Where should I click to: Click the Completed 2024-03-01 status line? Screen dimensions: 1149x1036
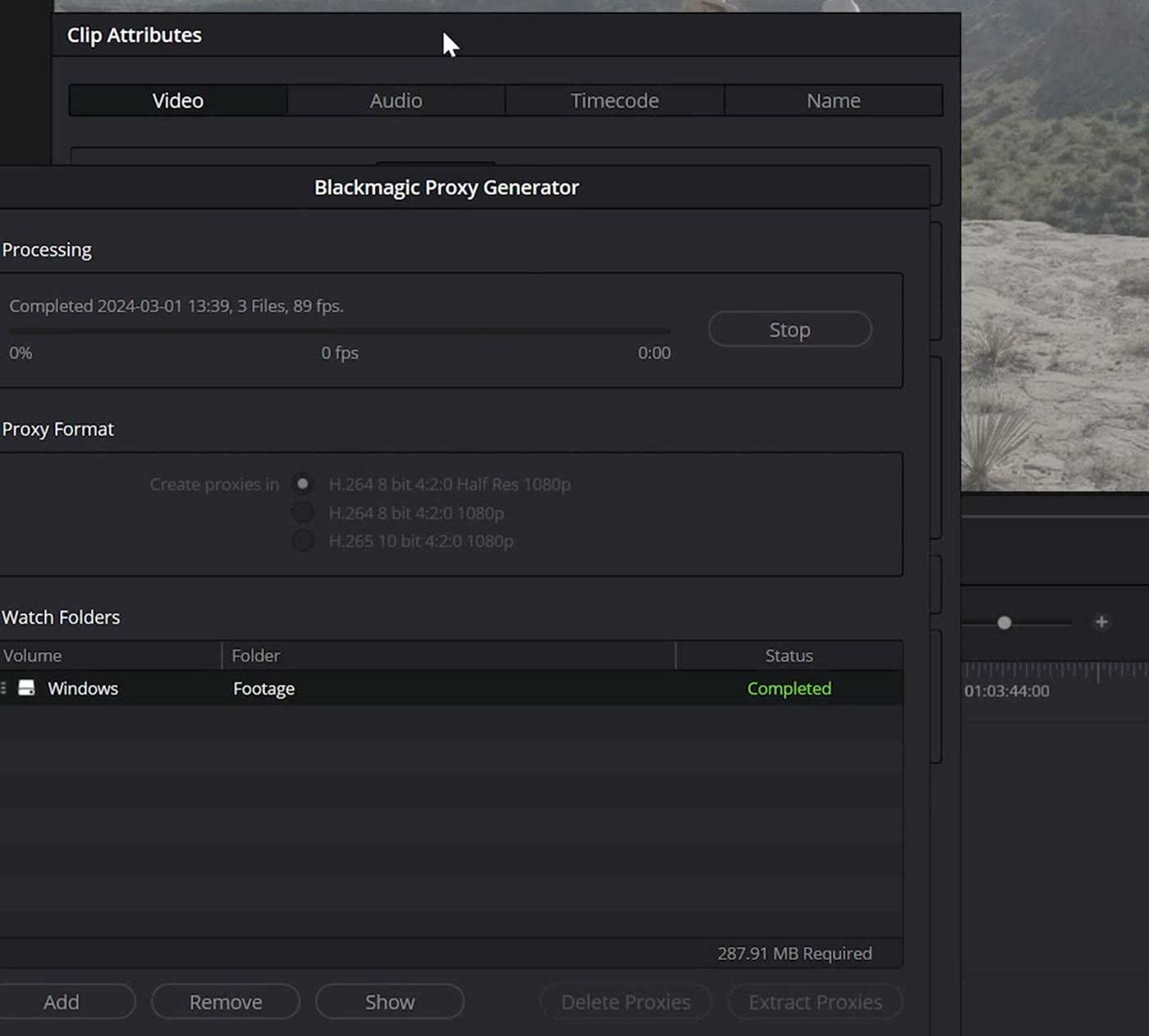coord(176,305)
